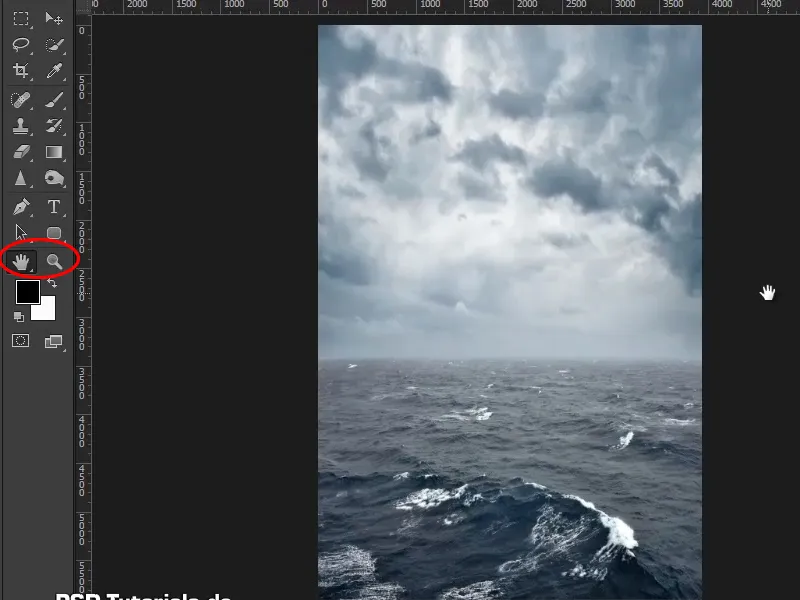Select the Rounded Rectangle shape tool
This screenshot has width=800, height=600.
point(54,233)
